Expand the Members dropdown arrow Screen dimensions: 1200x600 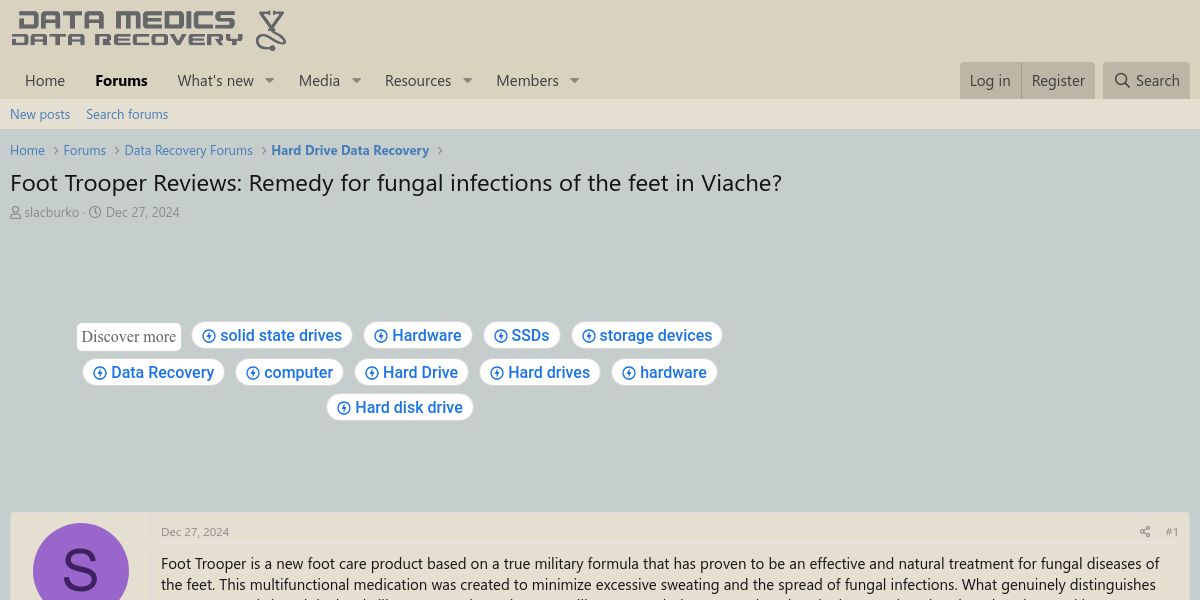[x=574, y=81]
